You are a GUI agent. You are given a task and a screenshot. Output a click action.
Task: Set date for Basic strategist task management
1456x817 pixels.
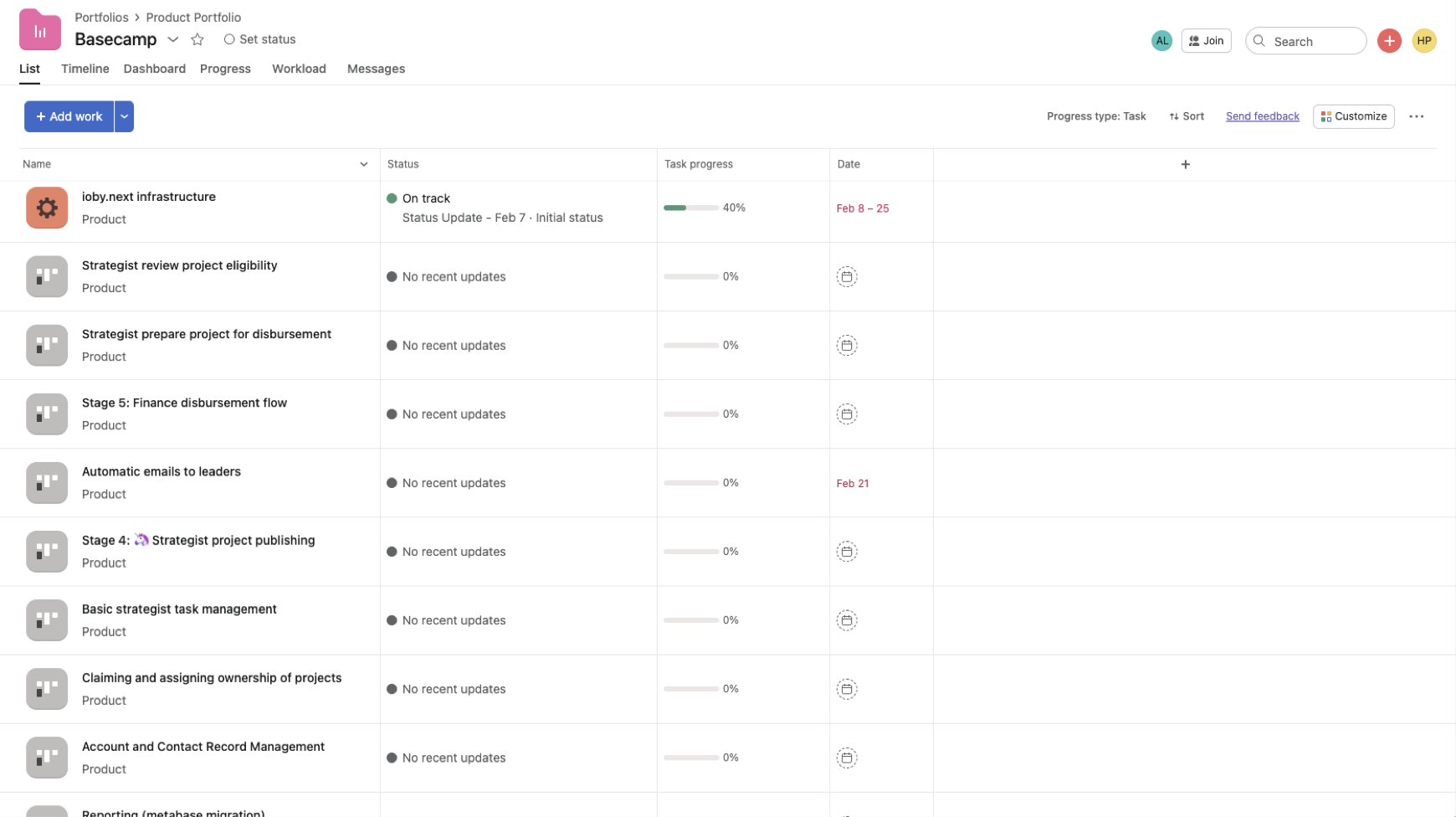(847, 620)
